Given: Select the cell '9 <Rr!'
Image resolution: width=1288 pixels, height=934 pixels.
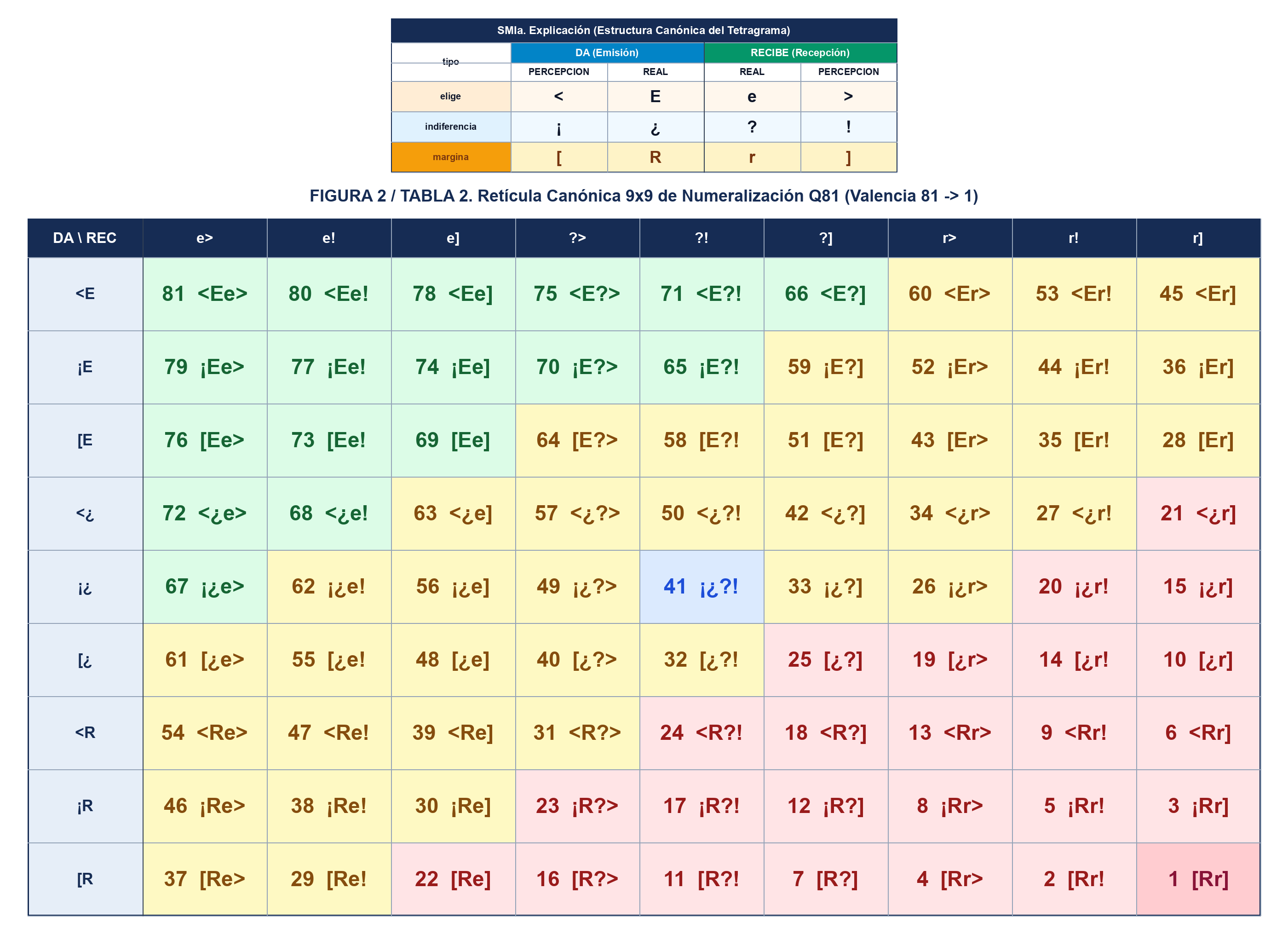Looking at the screenshot, I should pyautogui.click(x=1074, y=733).
